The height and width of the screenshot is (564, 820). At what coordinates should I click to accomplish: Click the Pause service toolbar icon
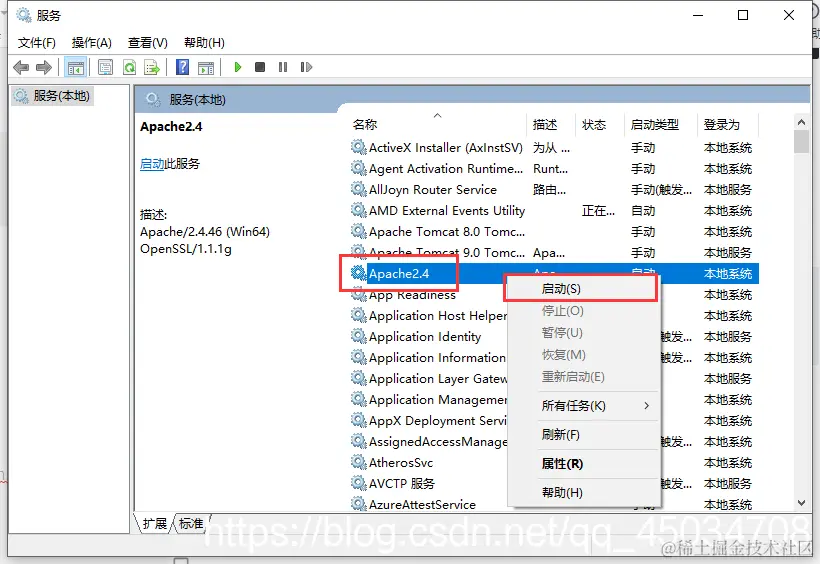(x=283, y=67)
